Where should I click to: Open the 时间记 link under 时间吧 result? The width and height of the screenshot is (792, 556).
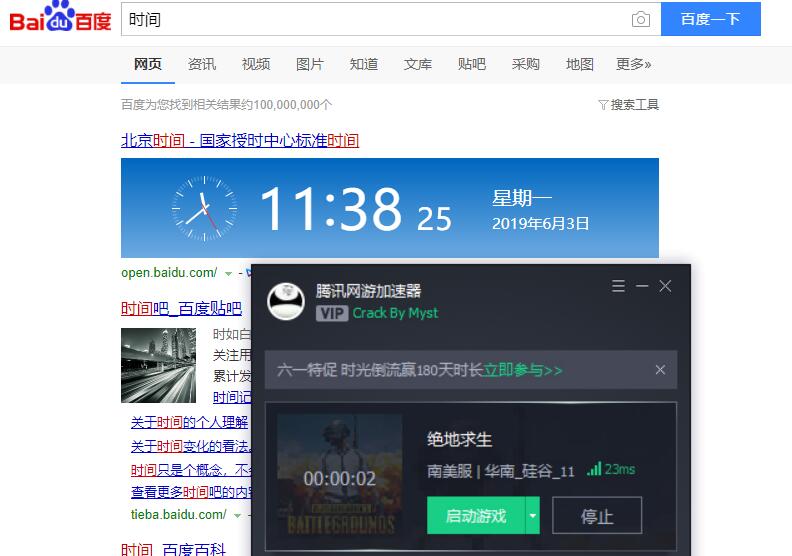click(232, 397)
